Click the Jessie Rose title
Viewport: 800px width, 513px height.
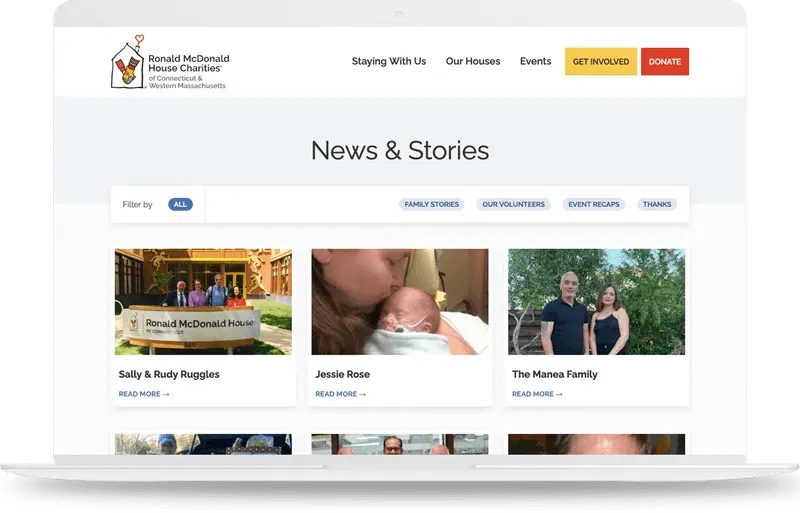(342, 374)
